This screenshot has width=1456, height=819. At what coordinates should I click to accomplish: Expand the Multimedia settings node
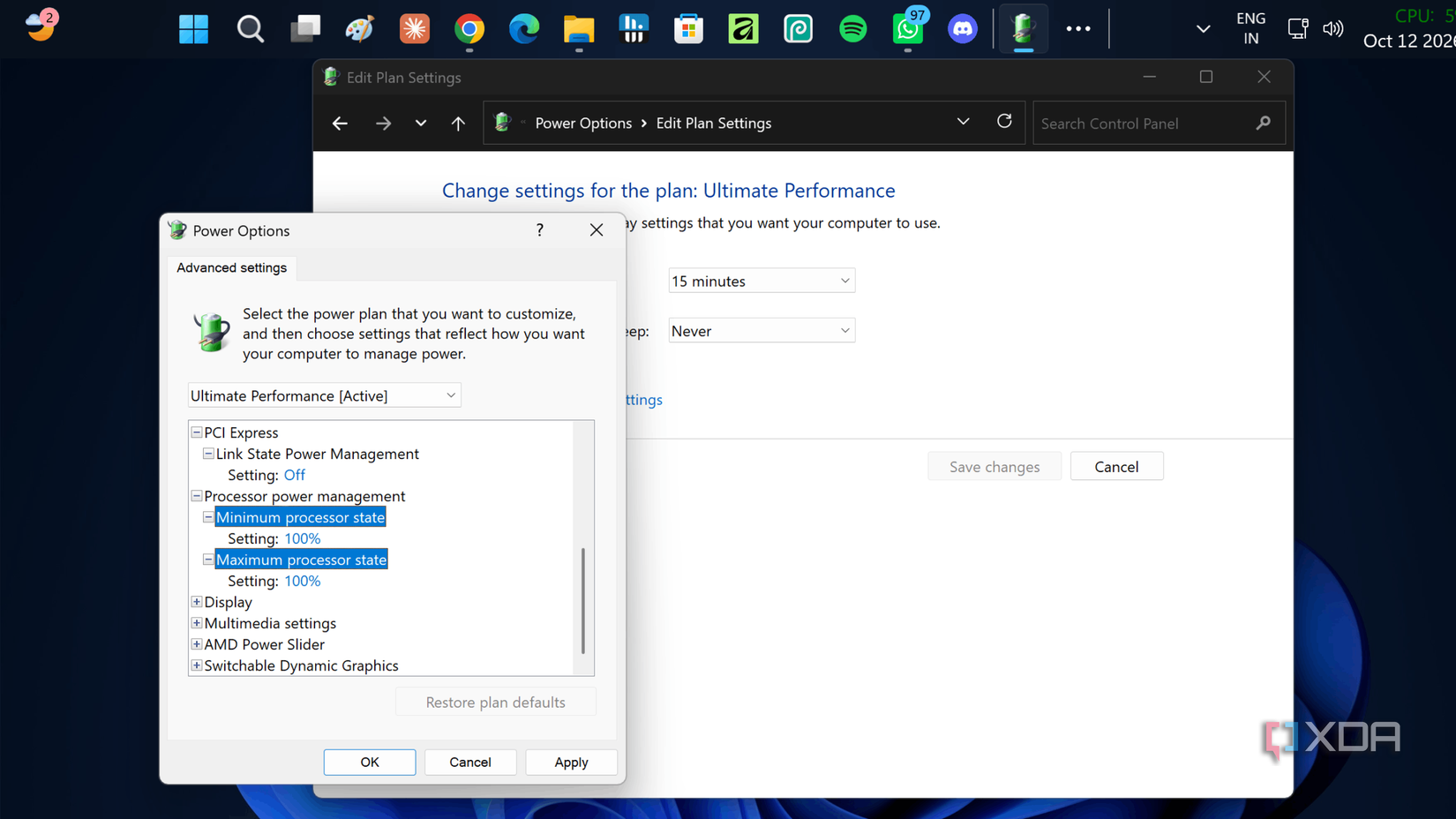click(x=197, y=623)
